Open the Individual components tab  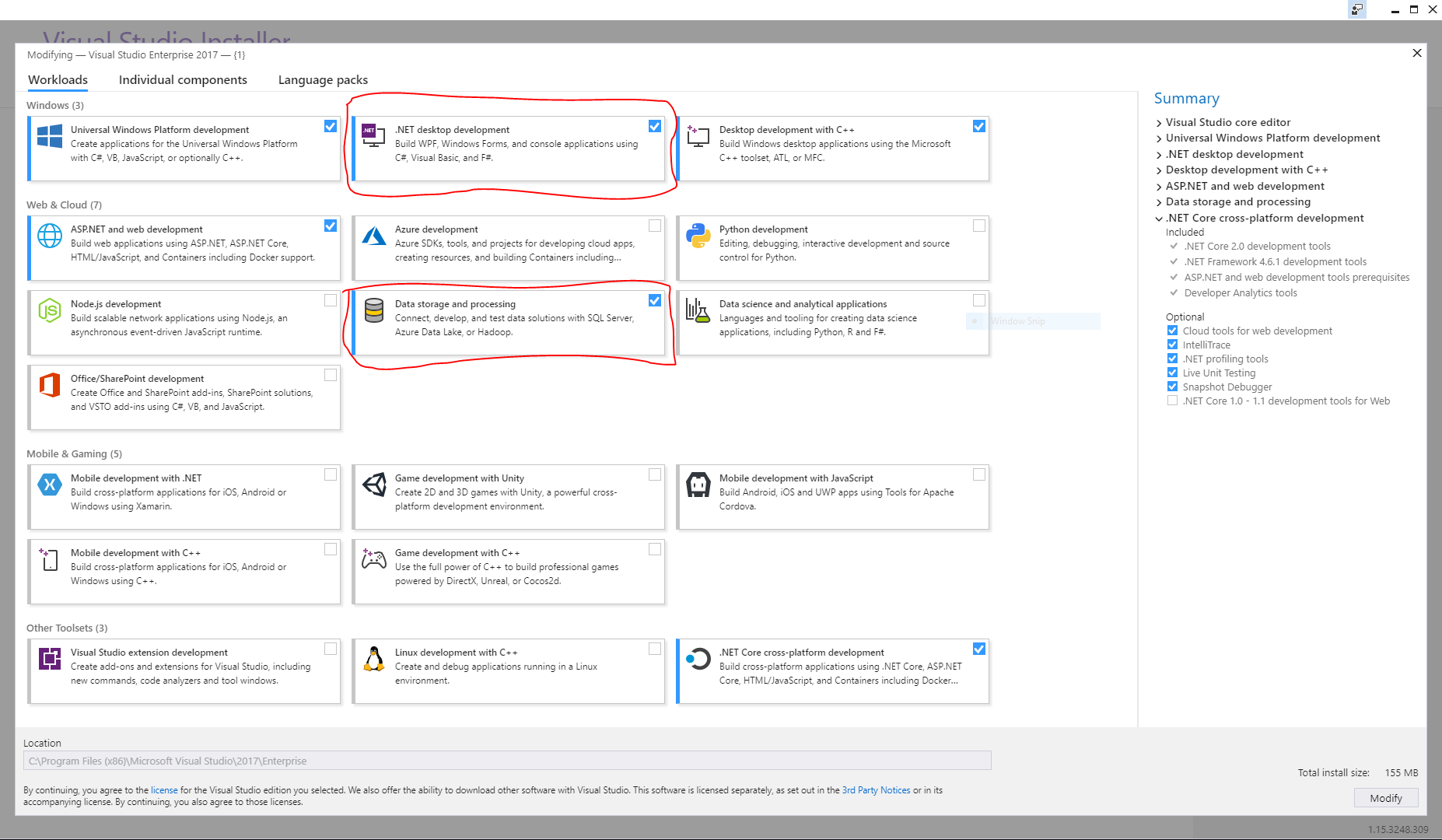click(x=183, y=79)
